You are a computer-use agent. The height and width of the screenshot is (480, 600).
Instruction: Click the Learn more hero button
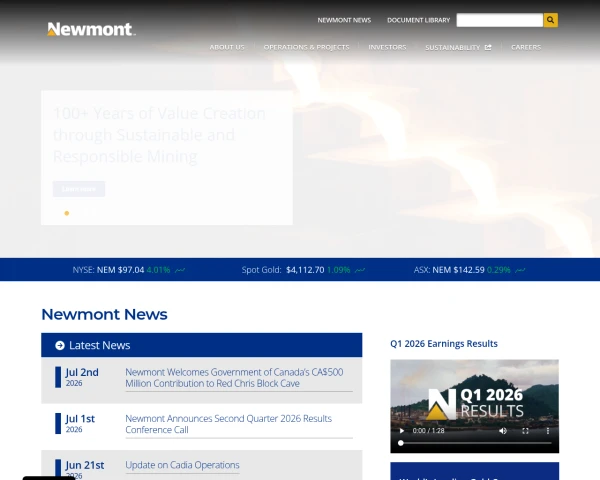(79, 189)
